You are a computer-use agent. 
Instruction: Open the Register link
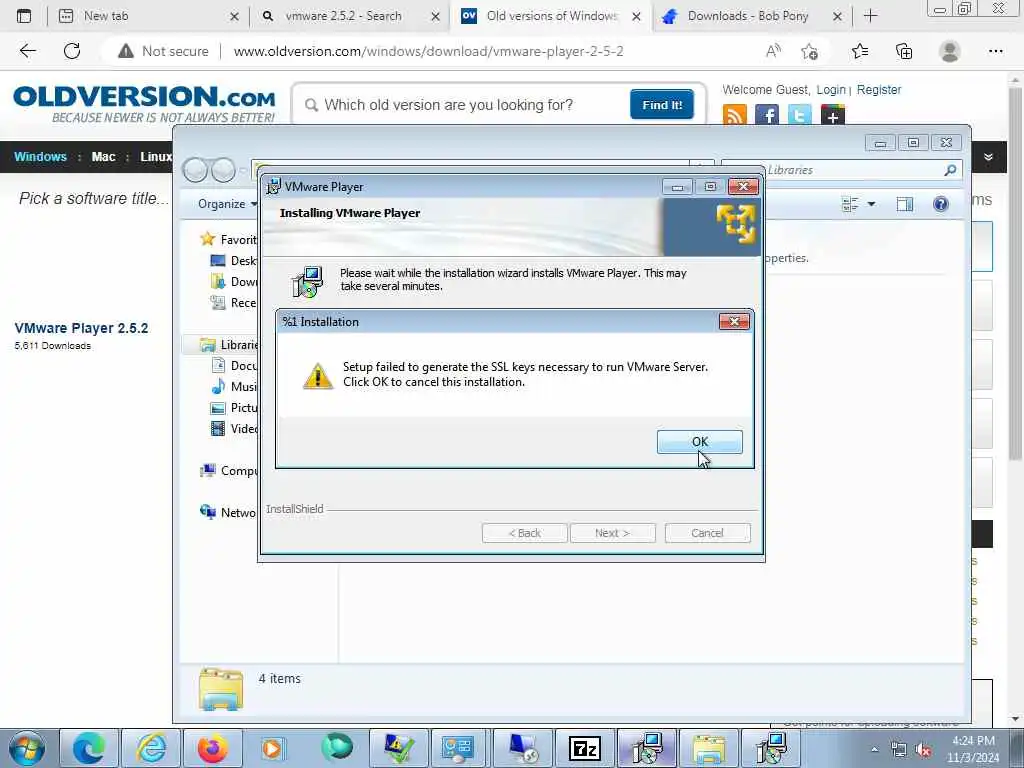tap(878, 89)
